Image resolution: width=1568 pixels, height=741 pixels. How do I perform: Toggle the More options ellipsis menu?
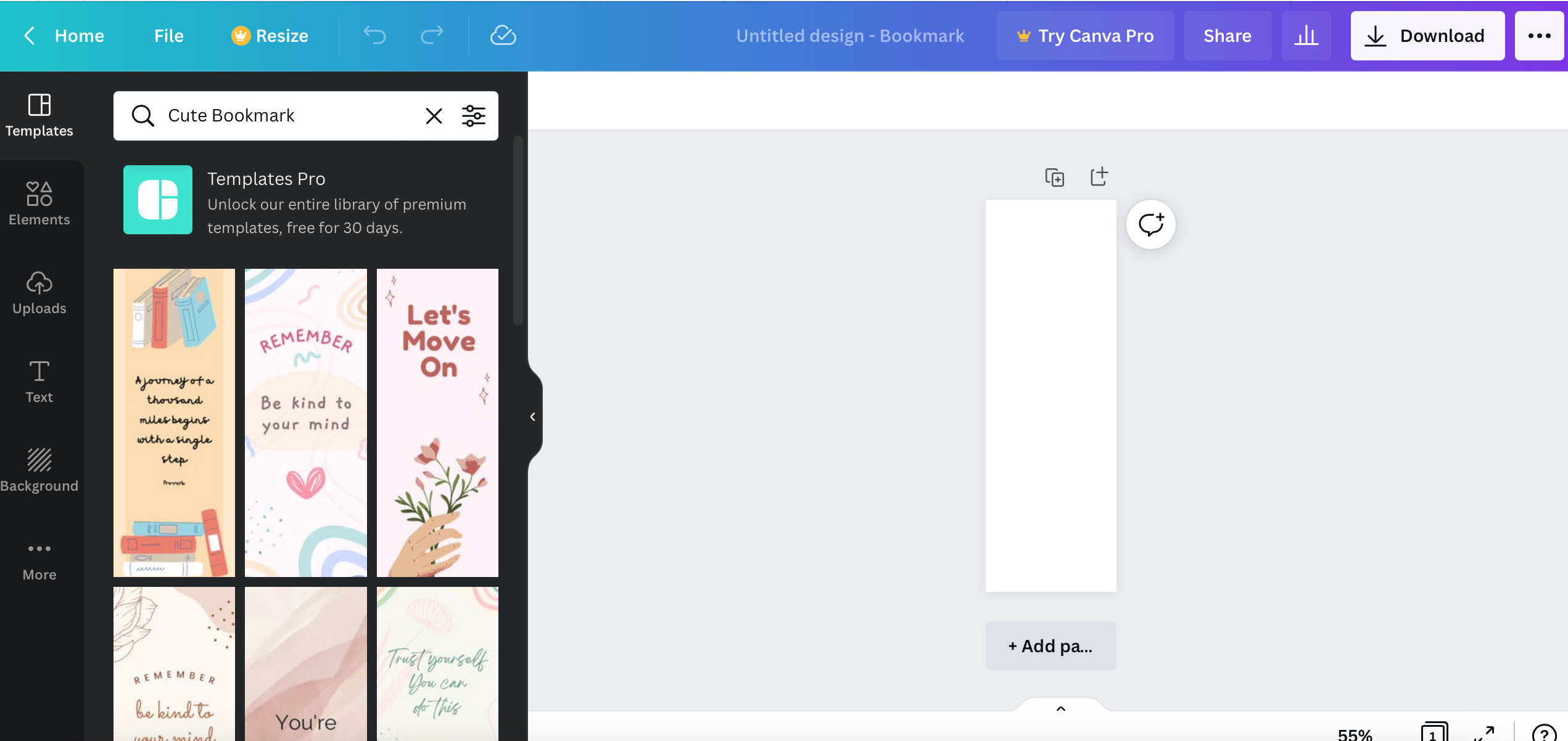pyautogui.click(x=1538, y=35)
